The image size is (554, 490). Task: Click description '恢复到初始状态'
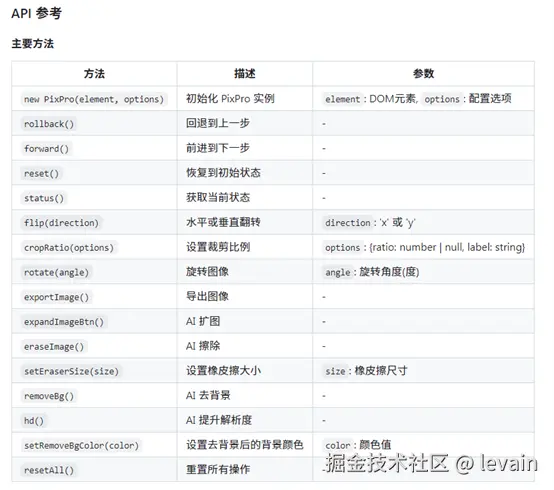point(223,173)
